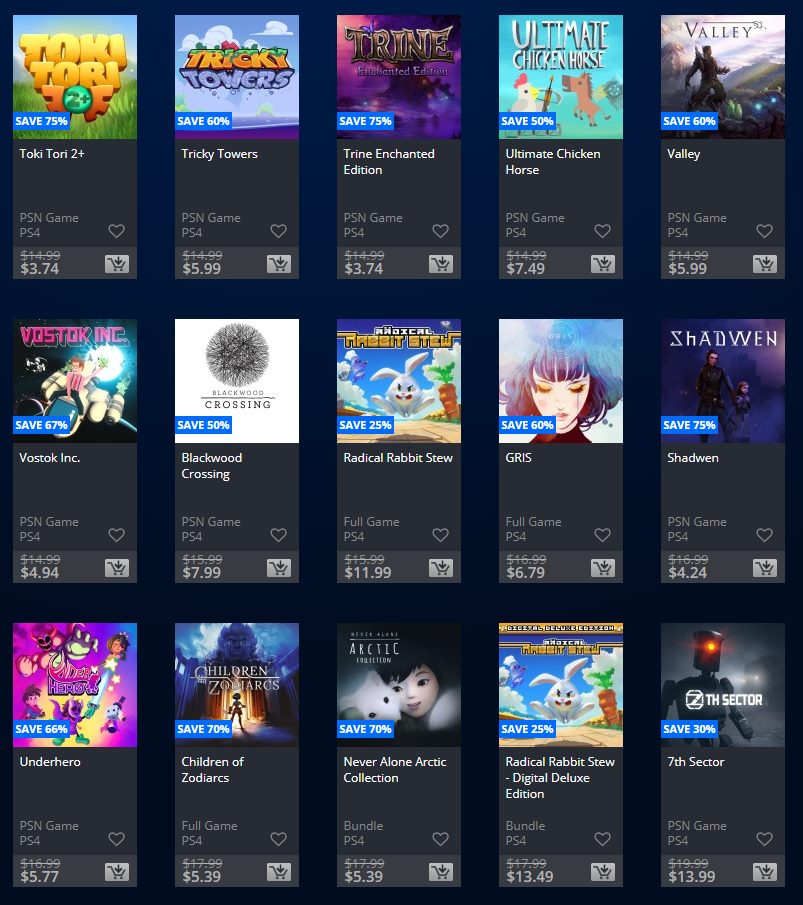The image size is (803, 905).
Task: Favorite Vostok Inc. using the heart
Action: tap(117, 535)
